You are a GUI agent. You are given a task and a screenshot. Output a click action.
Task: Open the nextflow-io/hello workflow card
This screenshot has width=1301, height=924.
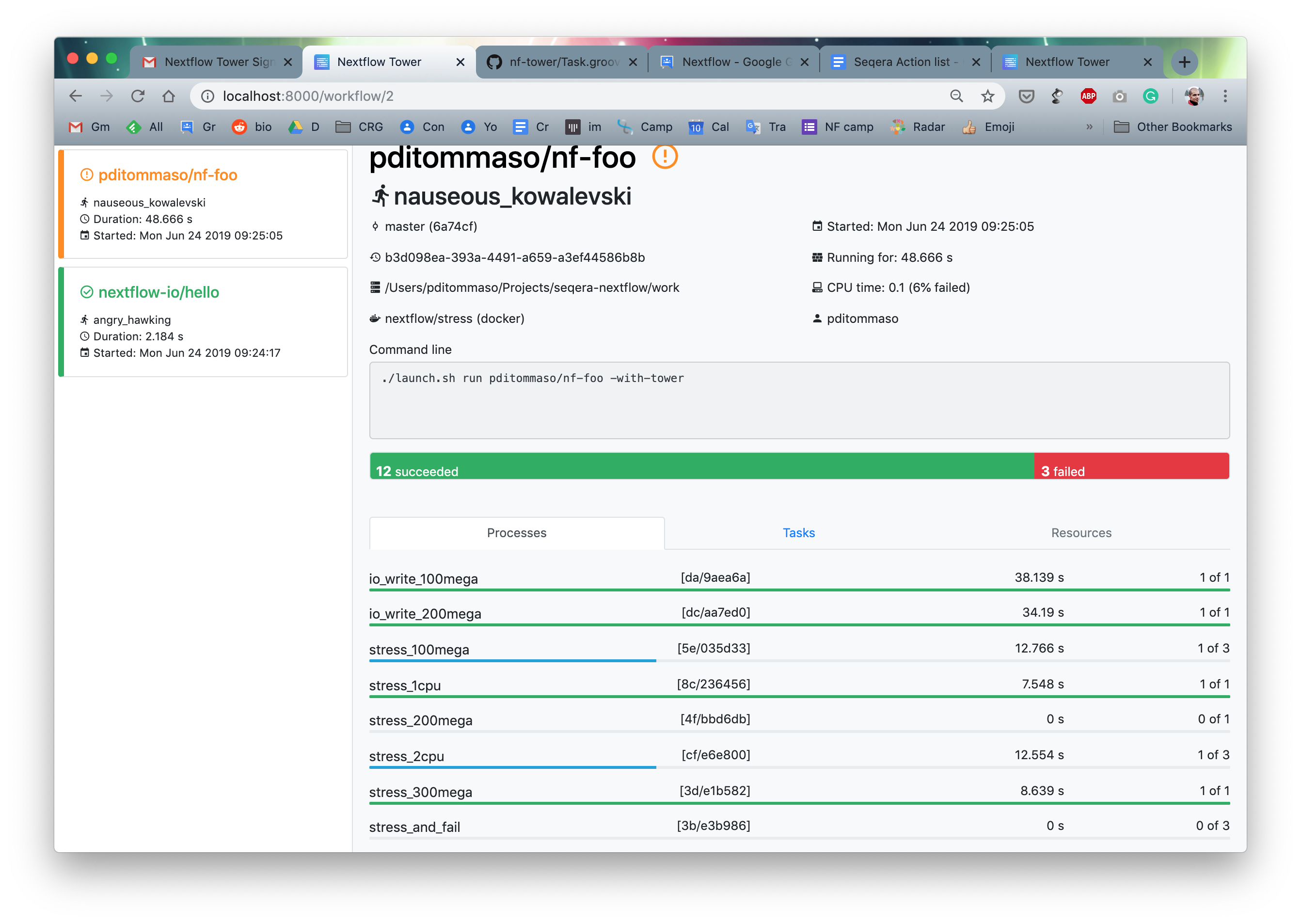[159, 292]
